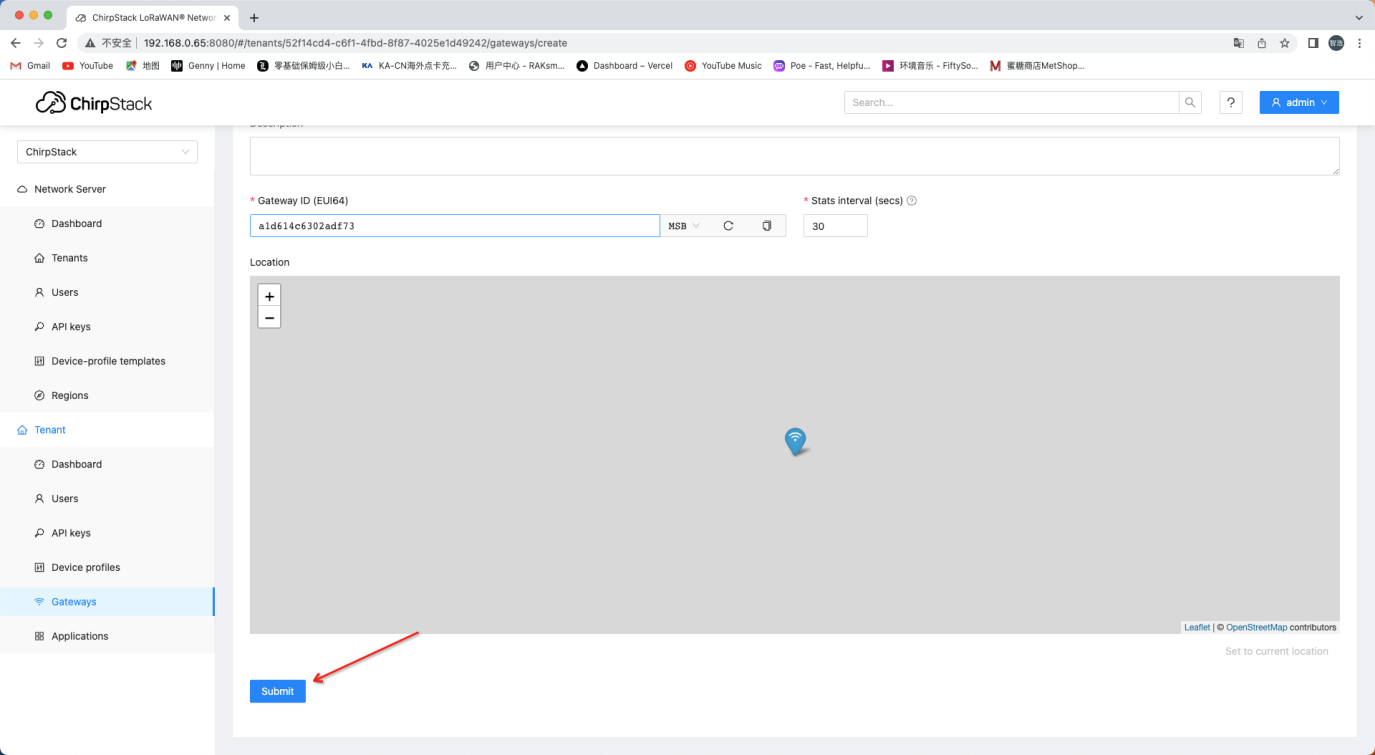Click the copy Gateway ID icon
The image size is (1375, 755).
pyautogui.click(x=767, y=226)
